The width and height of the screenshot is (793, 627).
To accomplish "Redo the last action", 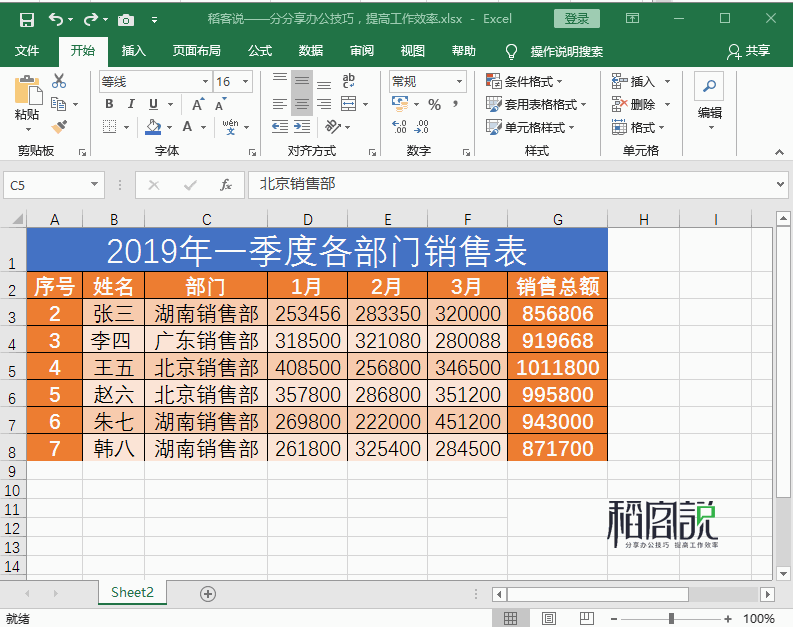I will [91, 20].
